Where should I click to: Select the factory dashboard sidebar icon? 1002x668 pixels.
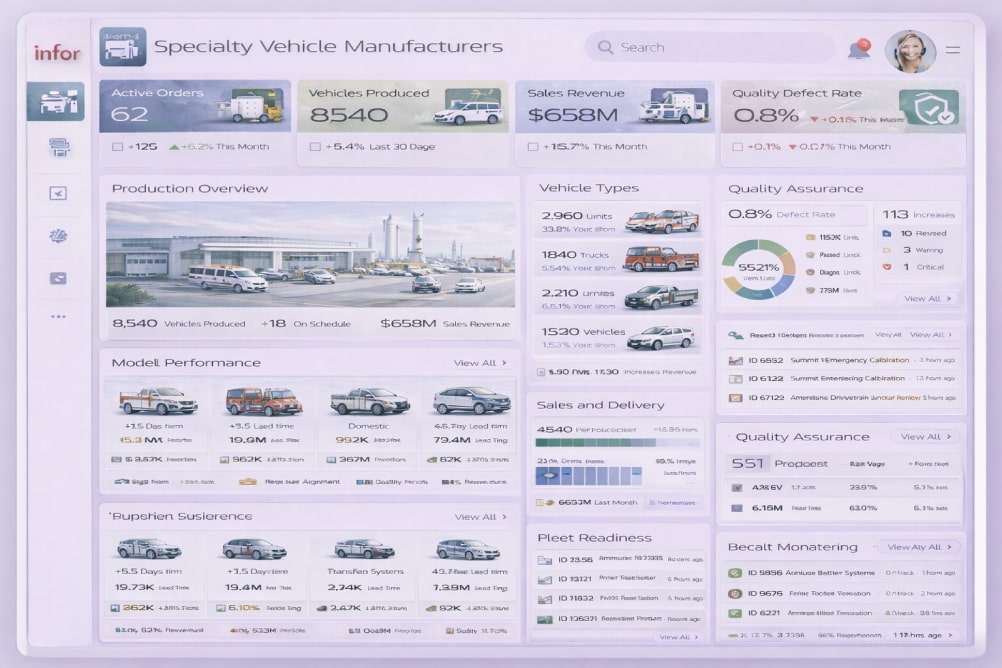coord(56,101)
